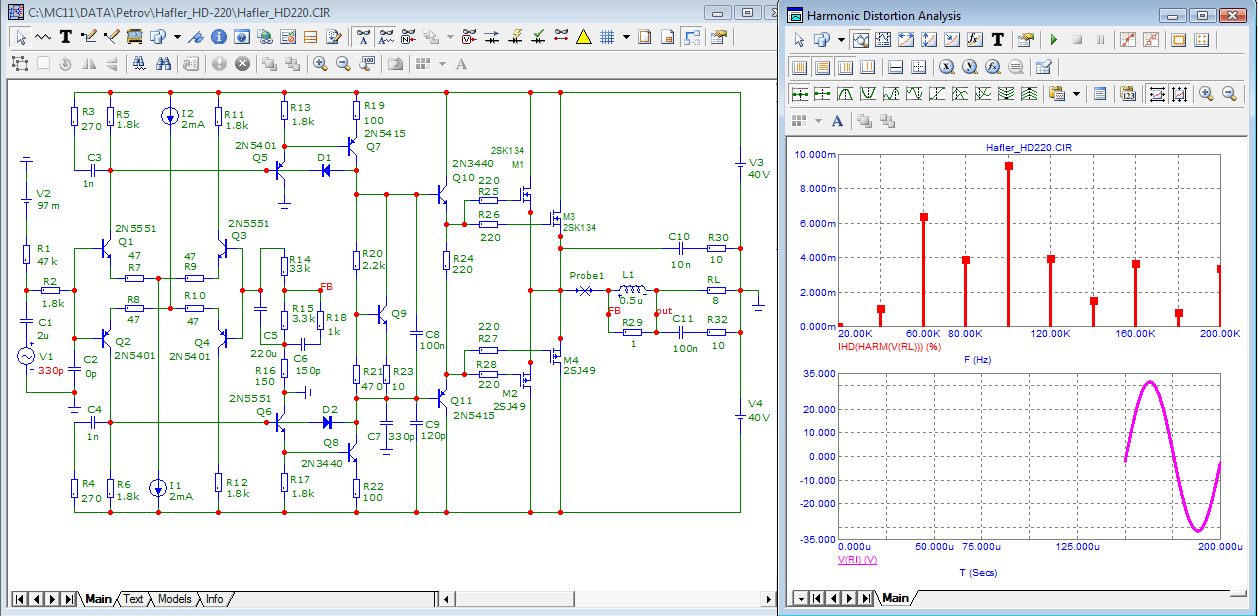Toggle Node Numbers display button
Screen dimensions: 1258x616
coord(409,37)
